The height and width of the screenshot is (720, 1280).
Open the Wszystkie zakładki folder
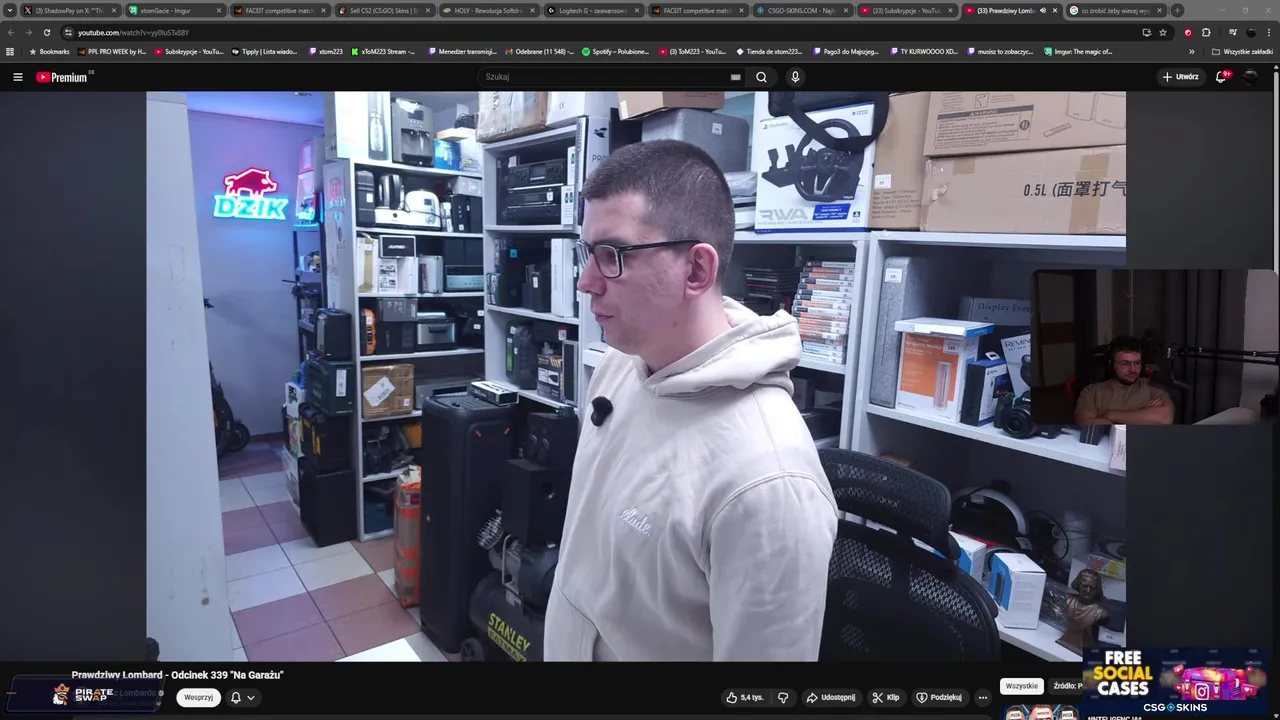pos(1242,51)
